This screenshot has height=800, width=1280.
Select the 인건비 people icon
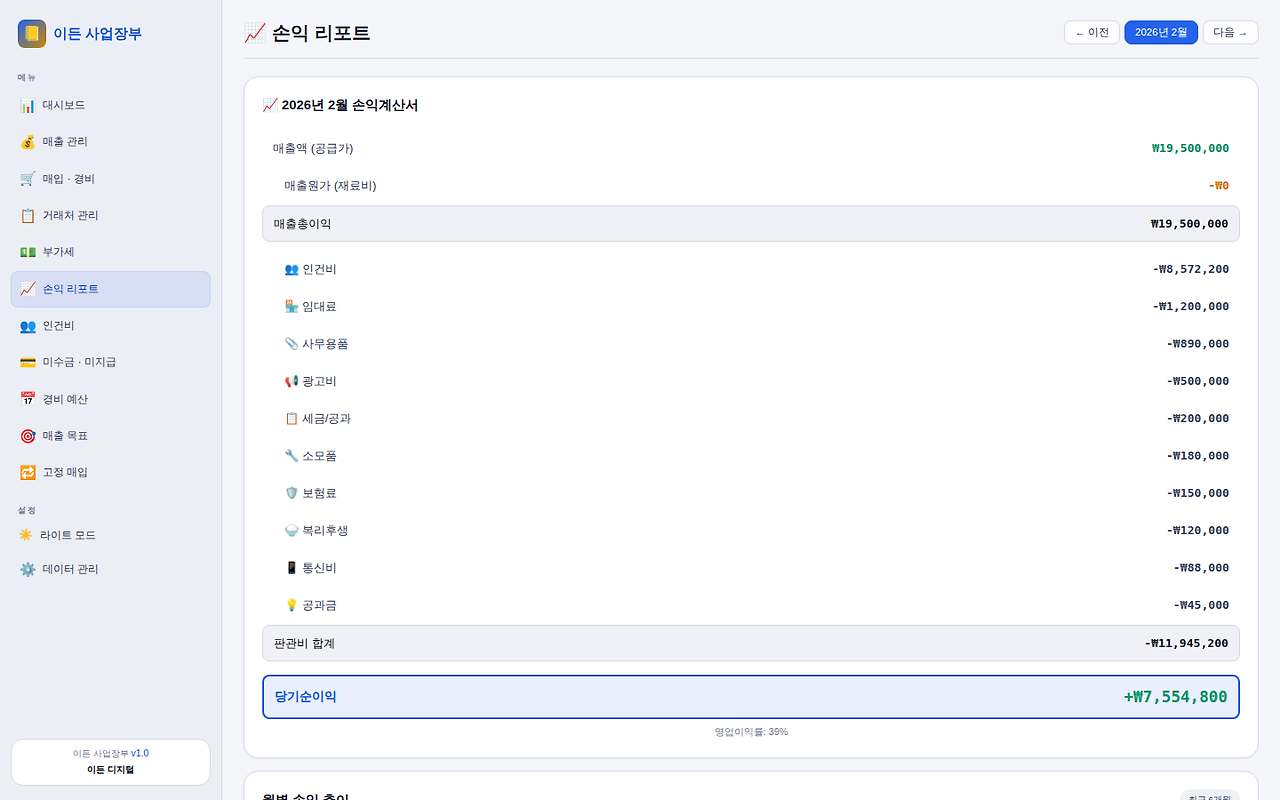coord(28,325)
